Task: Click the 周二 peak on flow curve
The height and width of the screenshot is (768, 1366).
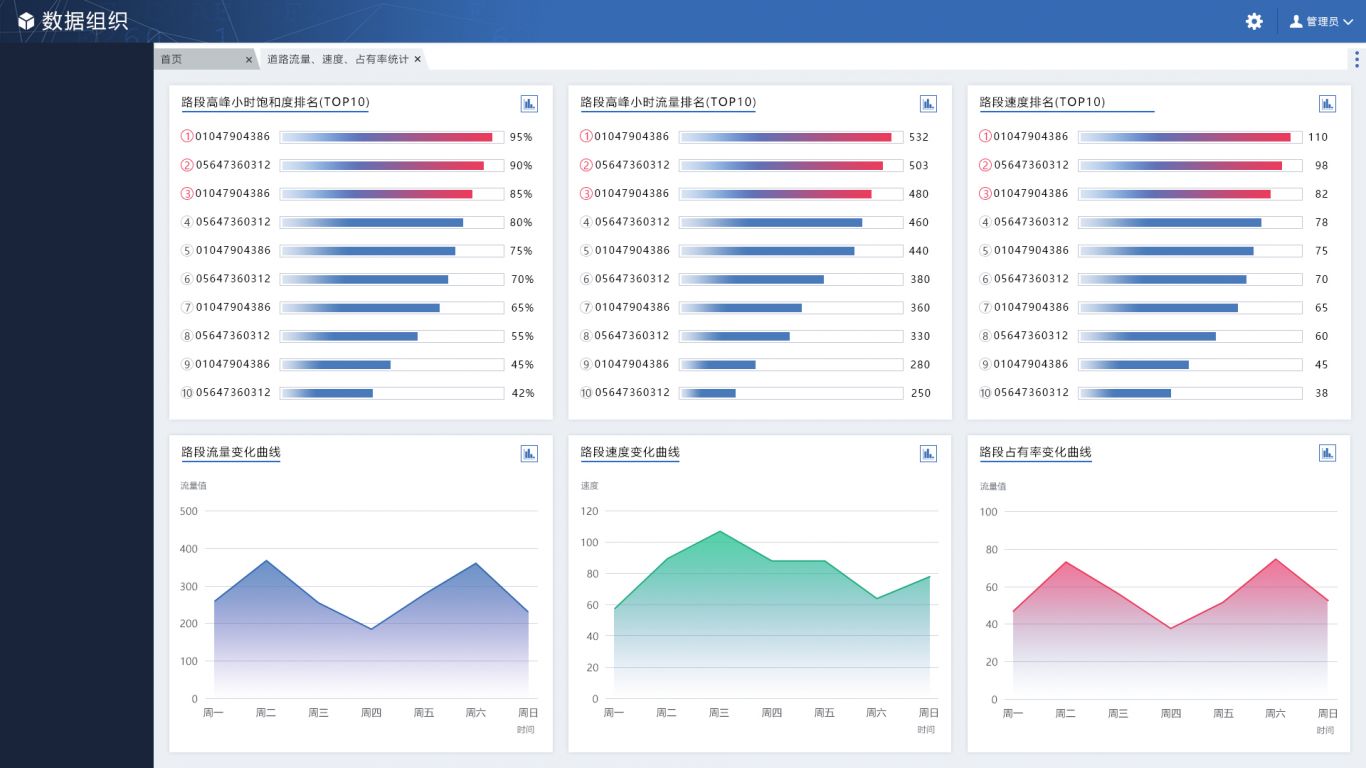Action: [x=266, y=561]
